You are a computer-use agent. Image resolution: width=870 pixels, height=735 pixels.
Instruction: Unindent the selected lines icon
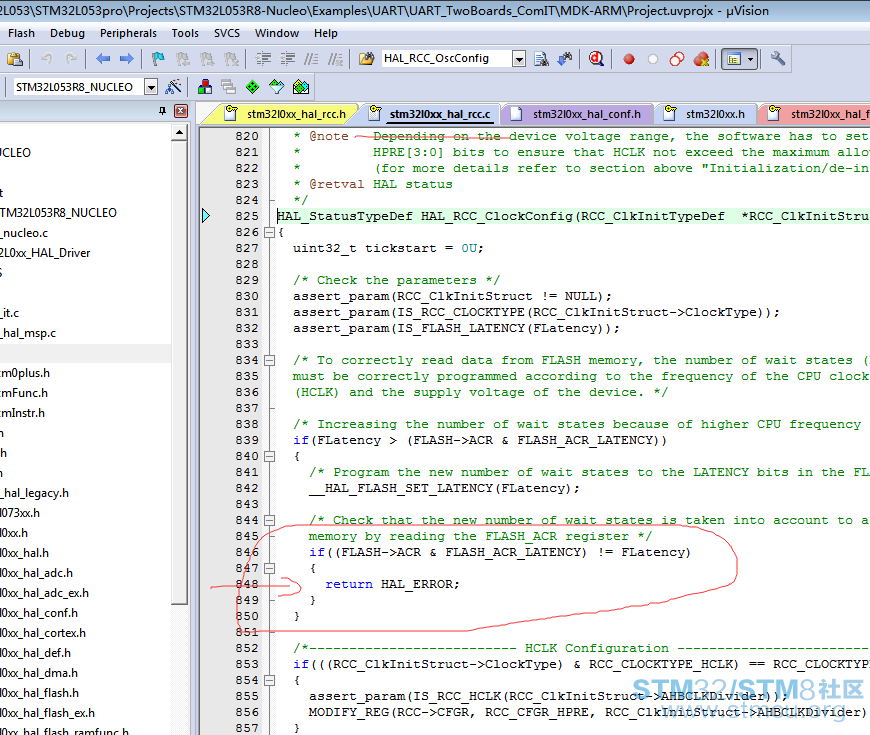tap(287, 59)
